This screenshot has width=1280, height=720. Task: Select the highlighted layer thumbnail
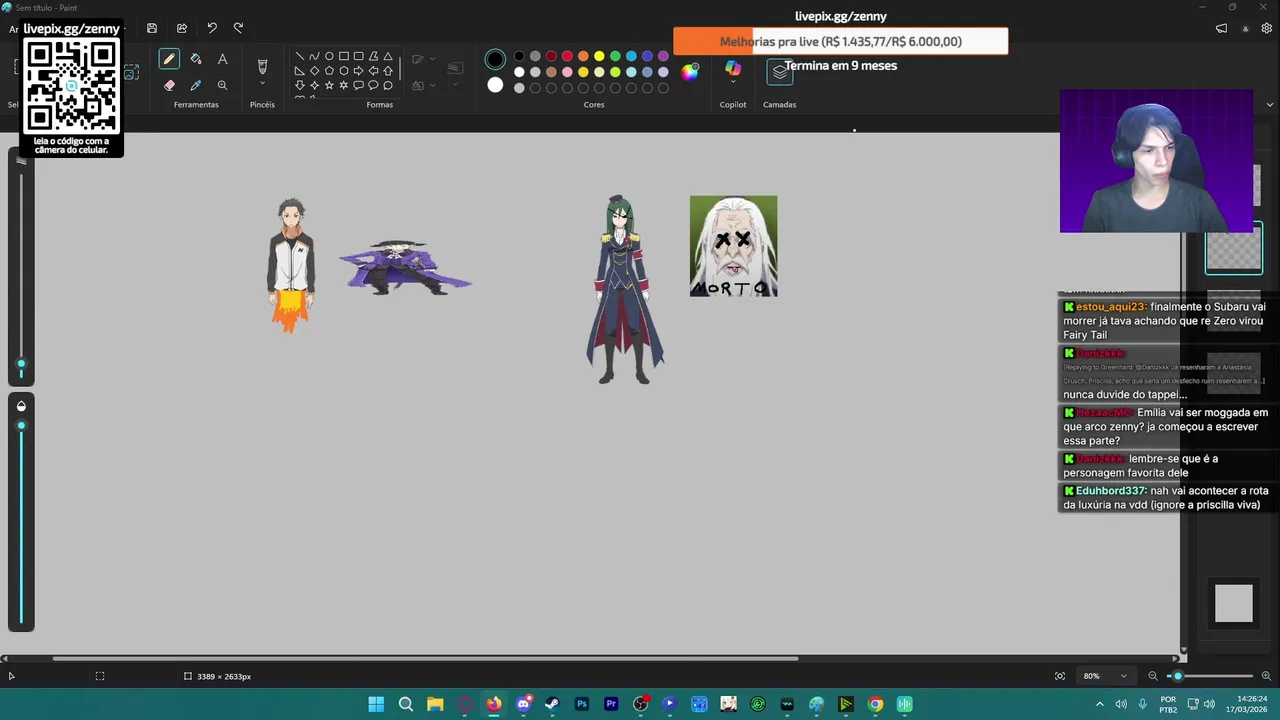pos(1233,249)
